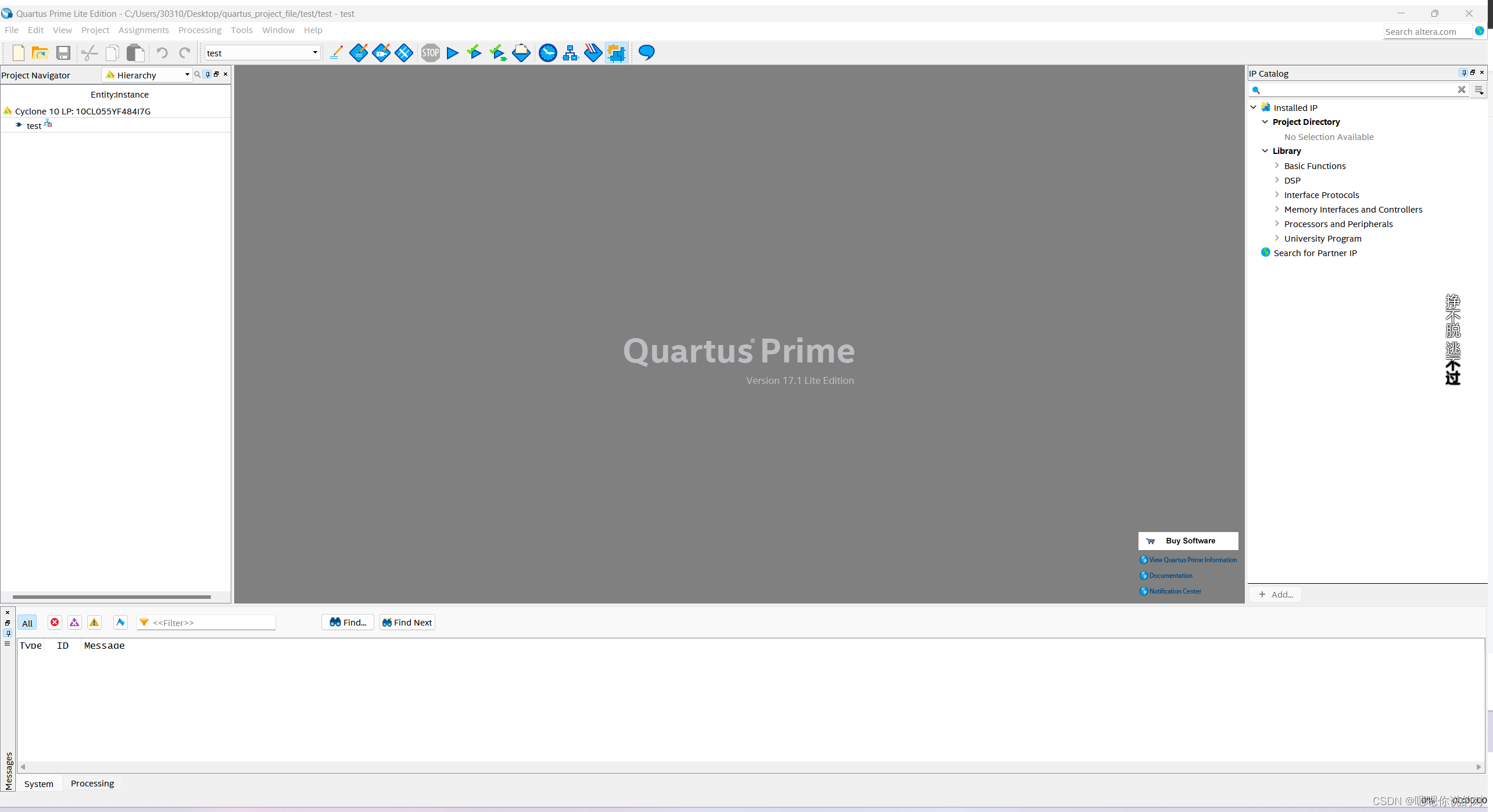Toggle the All messages filter
This screenshot has height=812, width=1493.
pyautogui.click(x=27, y=623)
